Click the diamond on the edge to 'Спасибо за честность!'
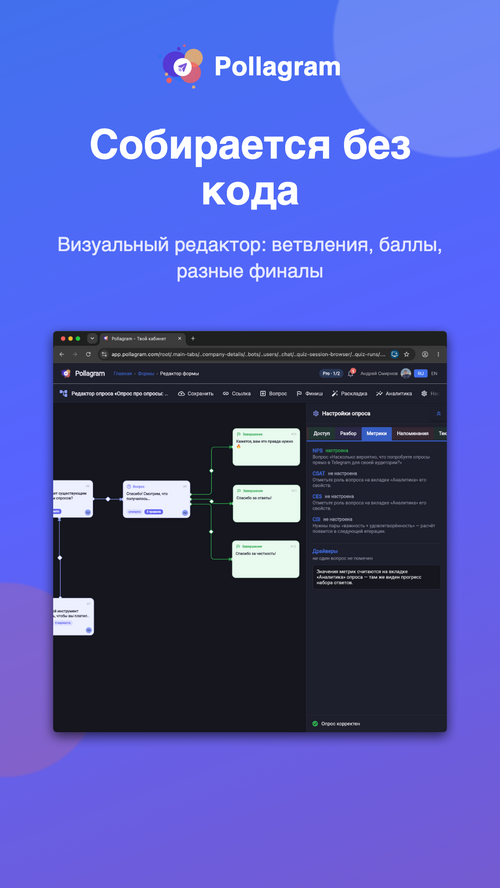Screen dimensions: 500x888 coord(211,532)
